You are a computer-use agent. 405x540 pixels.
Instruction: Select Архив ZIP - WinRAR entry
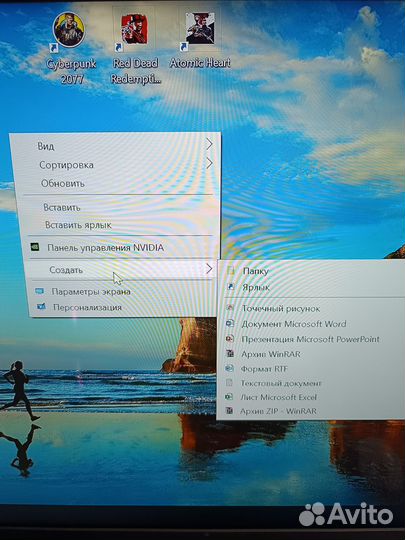click(x=278, y=411)
